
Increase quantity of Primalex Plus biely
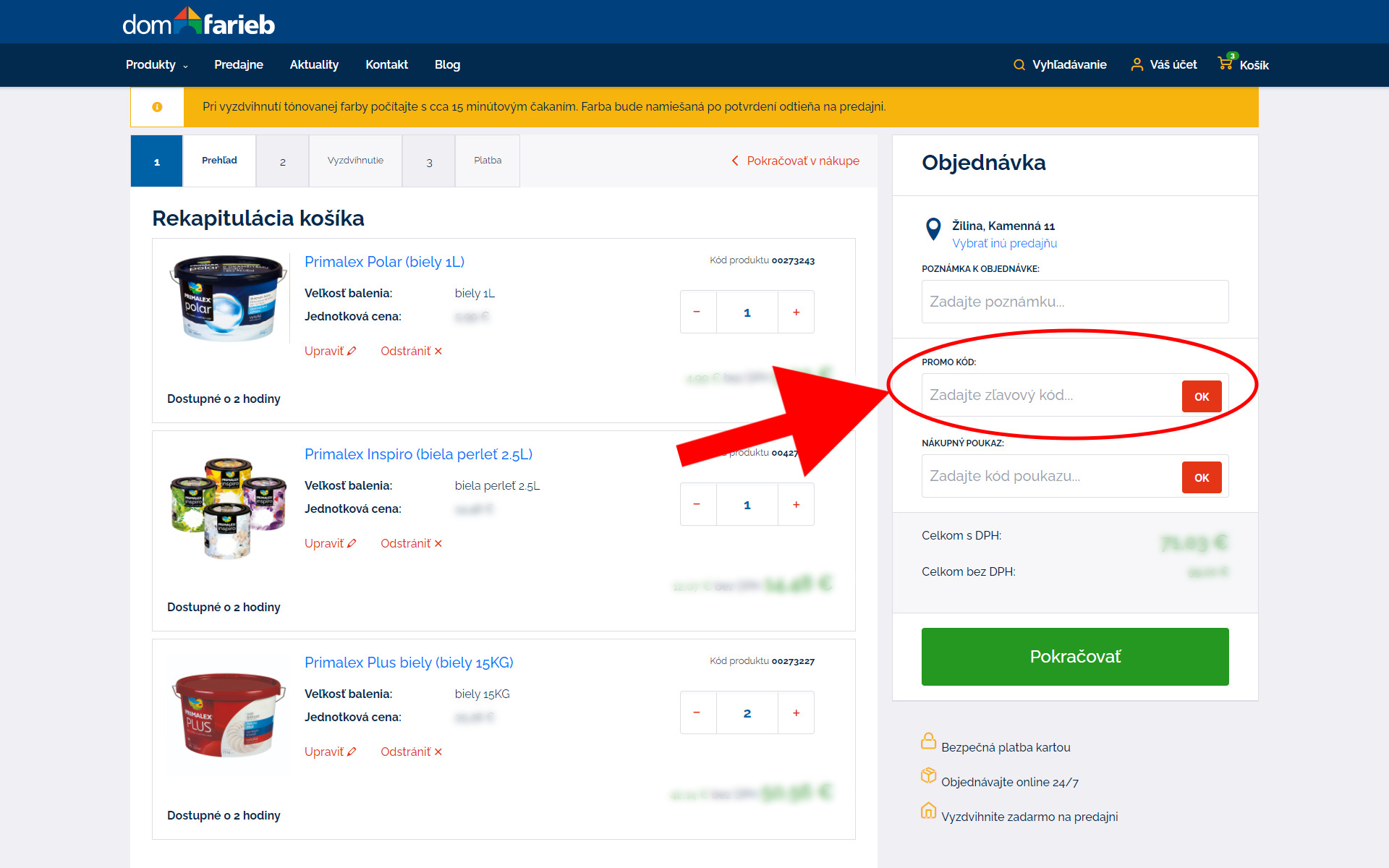[796, 712]
